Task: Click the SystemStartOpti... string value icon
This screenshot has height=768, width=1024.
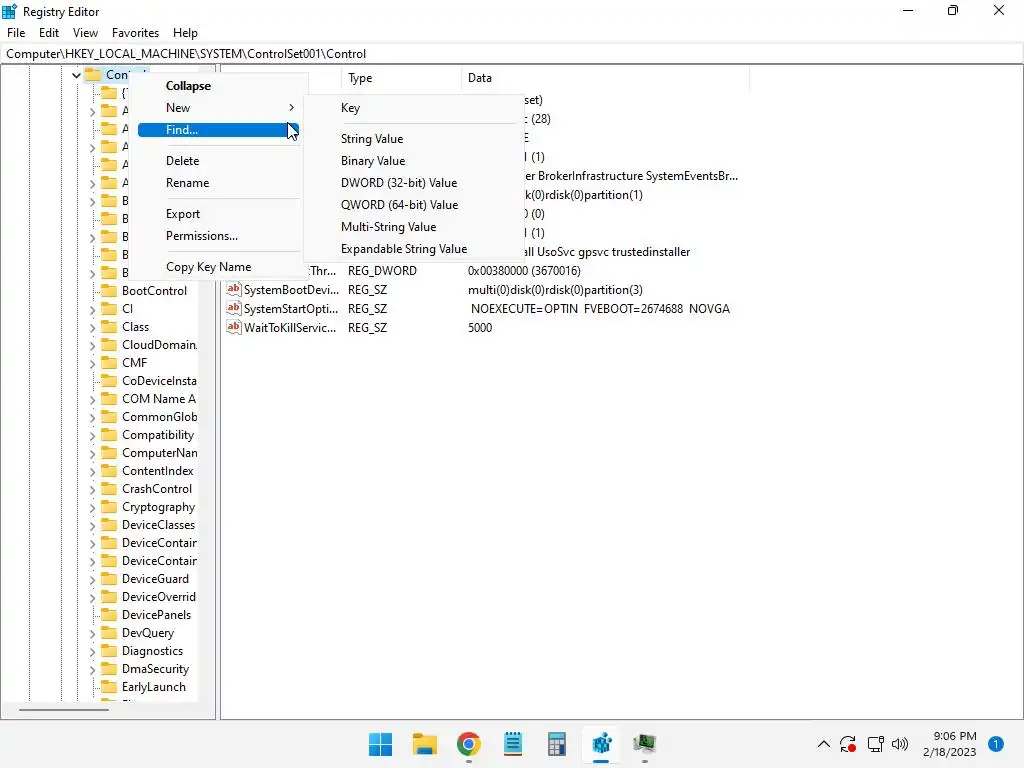Action: [x=234, y=308]
